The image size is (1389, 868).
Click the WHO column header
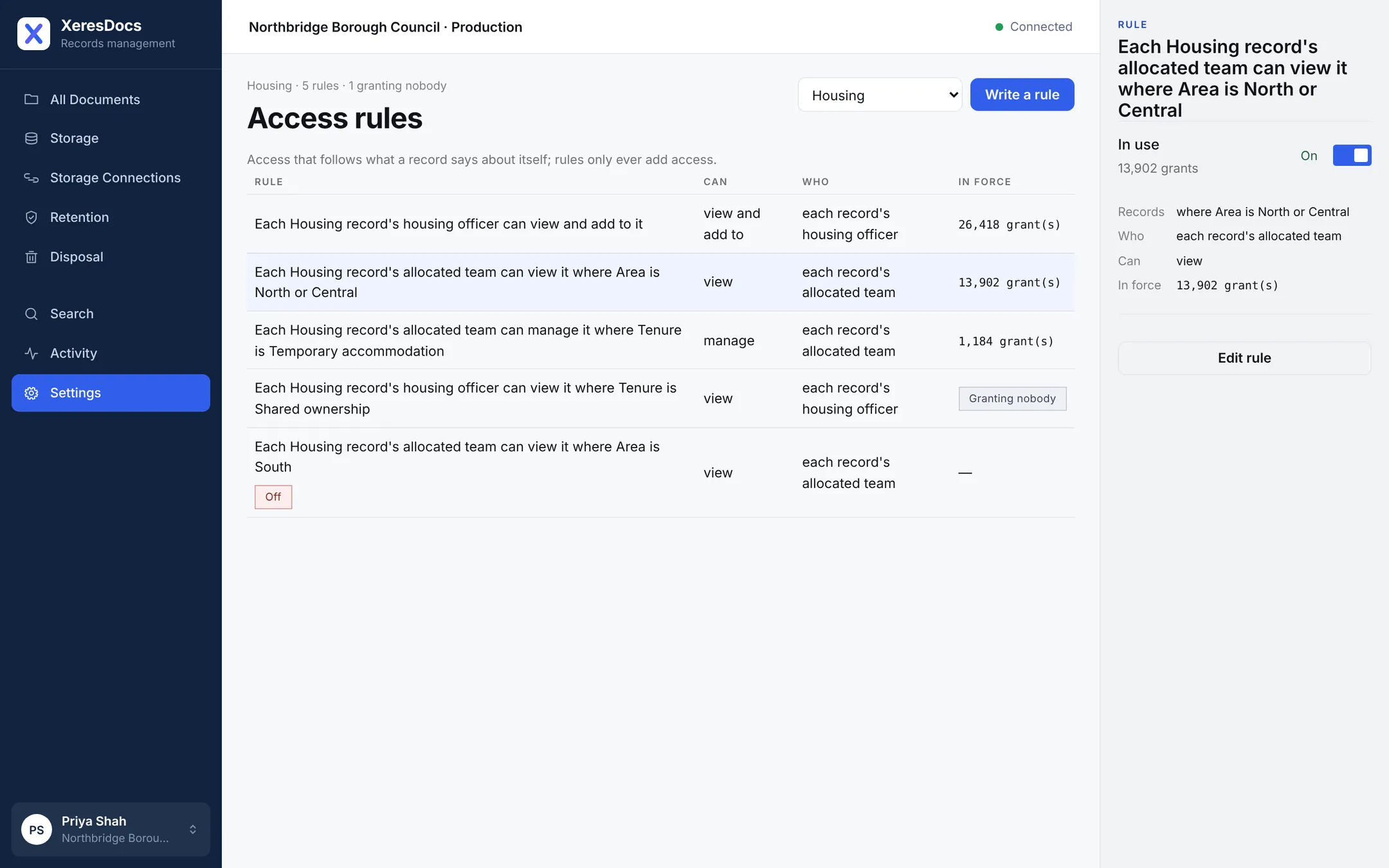point(815,182)
